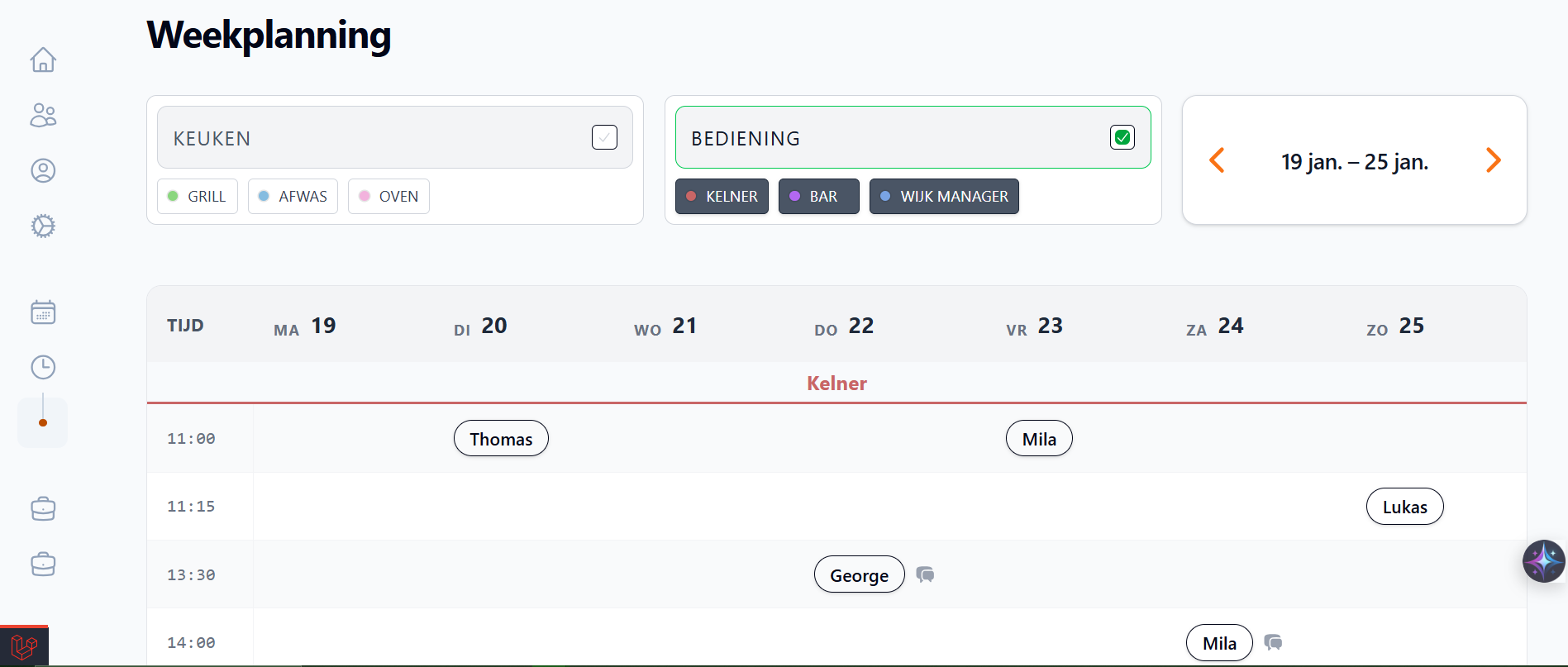1568x667 pixels.
Task: Open the time tracking clock in the sidebar
Action: (x=43, y=367)
